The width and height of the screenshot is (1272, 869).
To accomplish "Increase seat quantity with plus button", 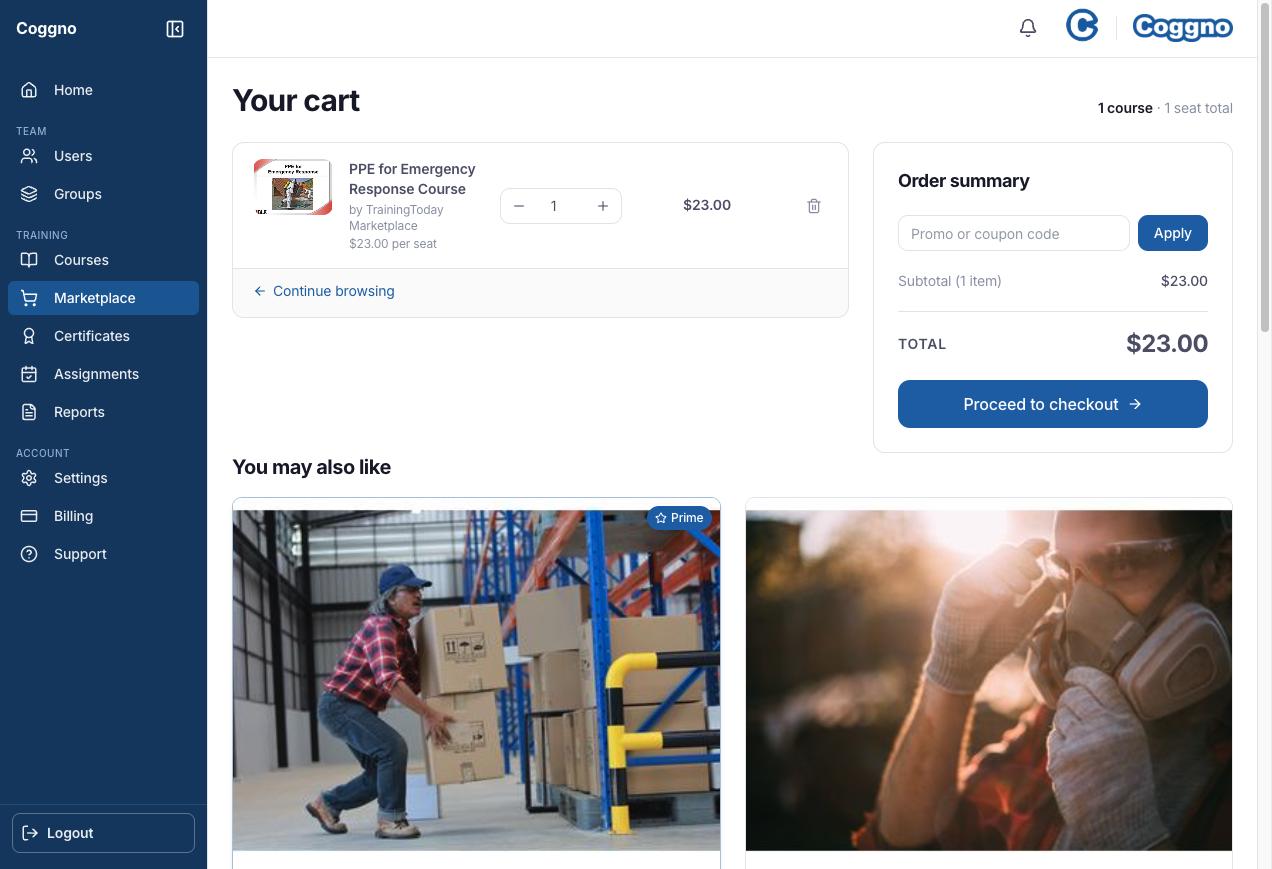I will (x=603, y=206).
